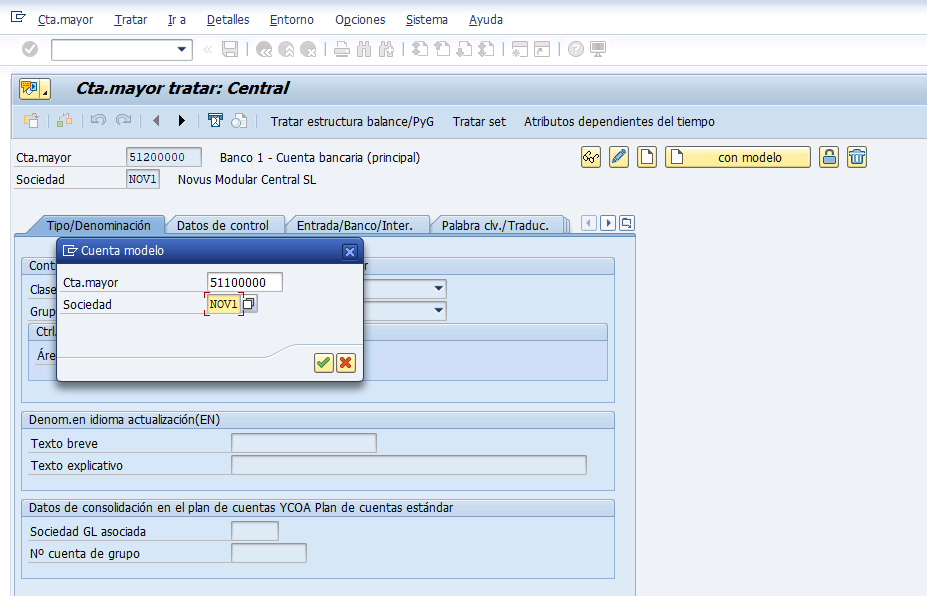
Task: Click the Texto explicativo input field
Action: (x=409, y=465)
